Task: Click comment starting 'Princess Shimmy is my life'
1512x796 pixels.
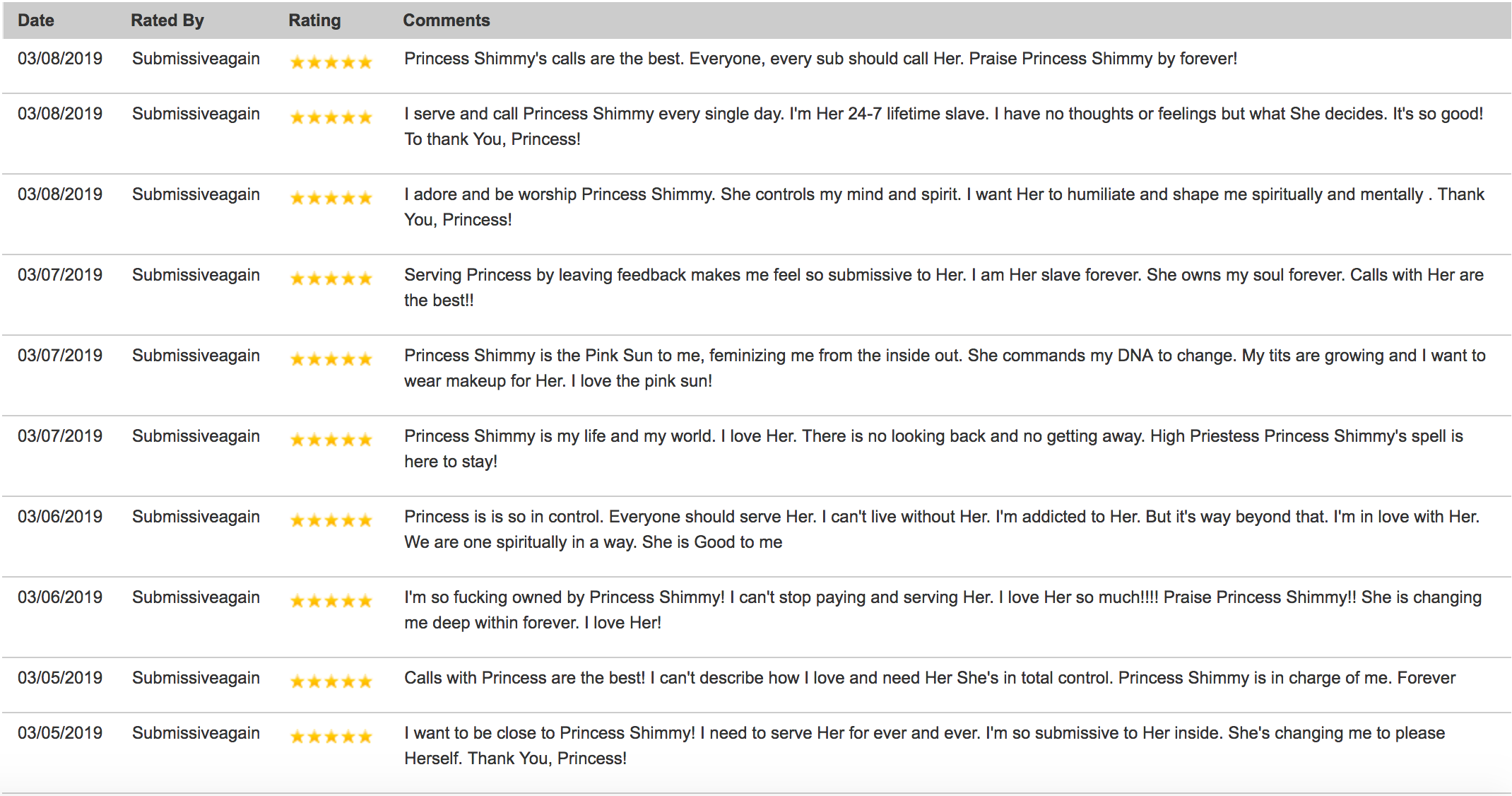Action: click(x=934, y=449)
